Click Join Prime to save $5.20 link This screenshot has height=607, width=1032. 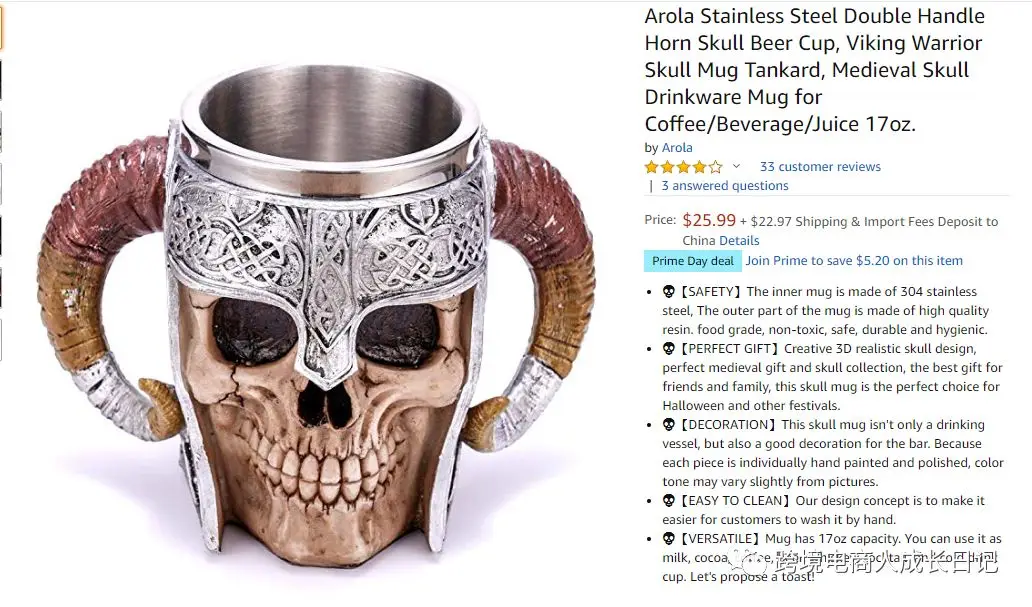pos(854,261)
